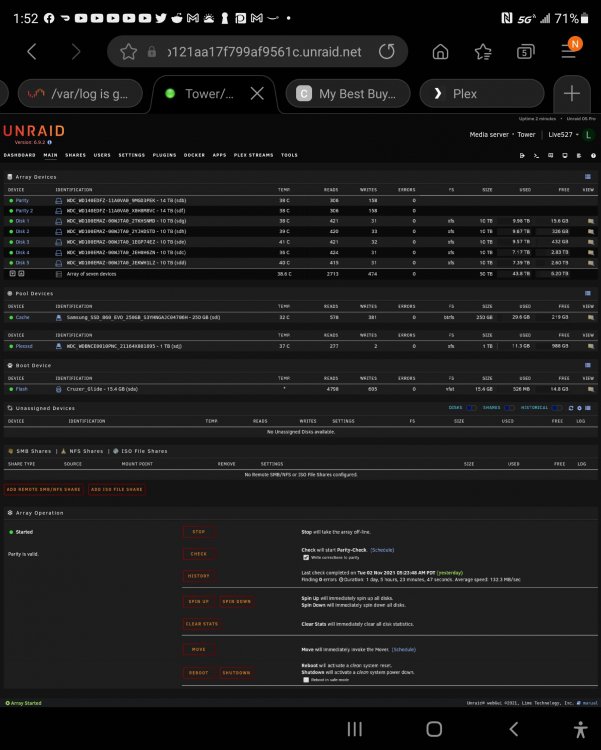This screenshot has height=750, width=601.
Task: Reload the unraid.net page
Action: coord(387,52)
